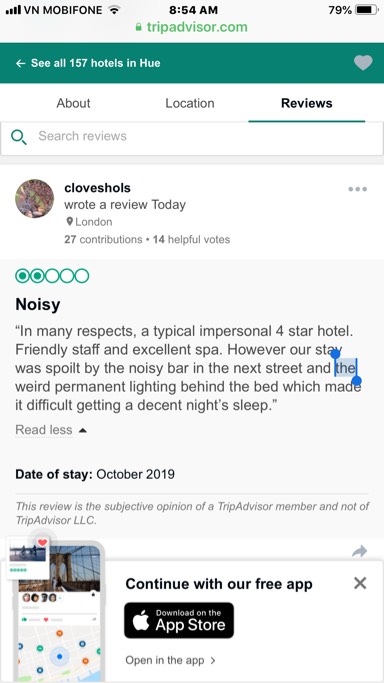Open the three-dot review options menu
Screen dimensions: 384x683
357,189
